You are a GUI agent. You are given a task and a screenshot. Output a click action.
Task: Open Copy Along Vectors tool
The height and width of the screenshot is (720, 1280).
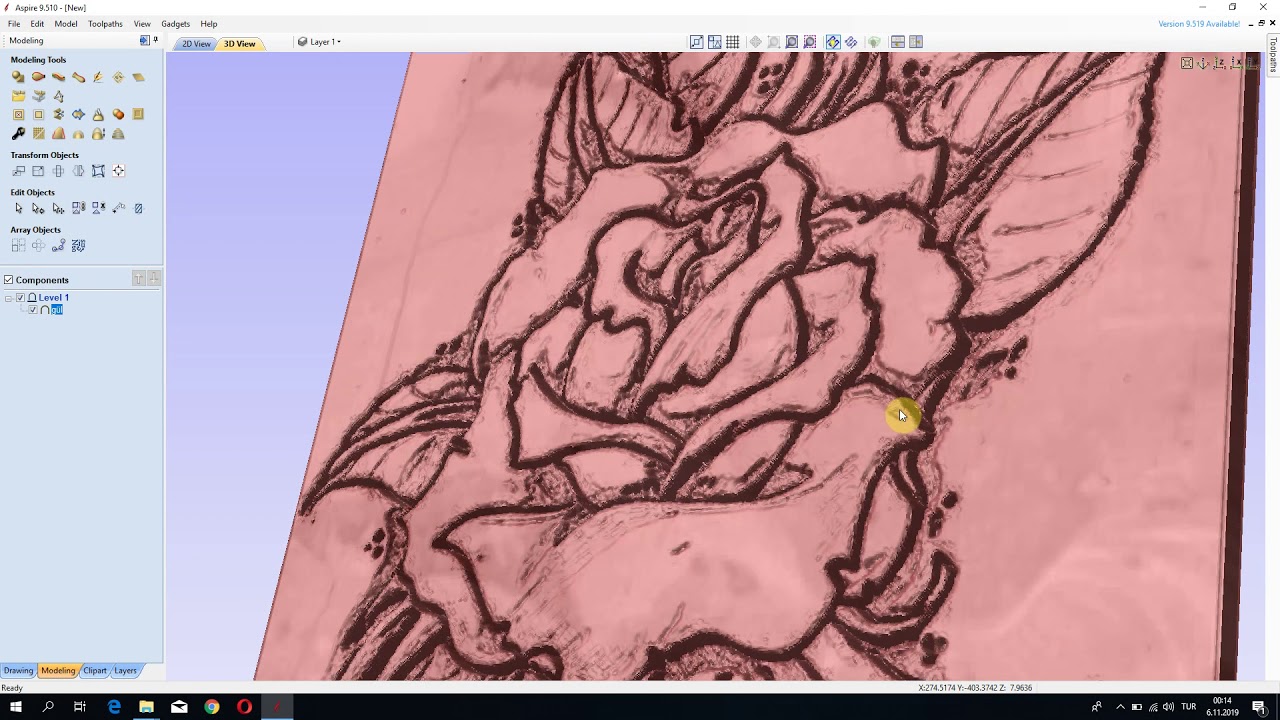pos(58,245)
